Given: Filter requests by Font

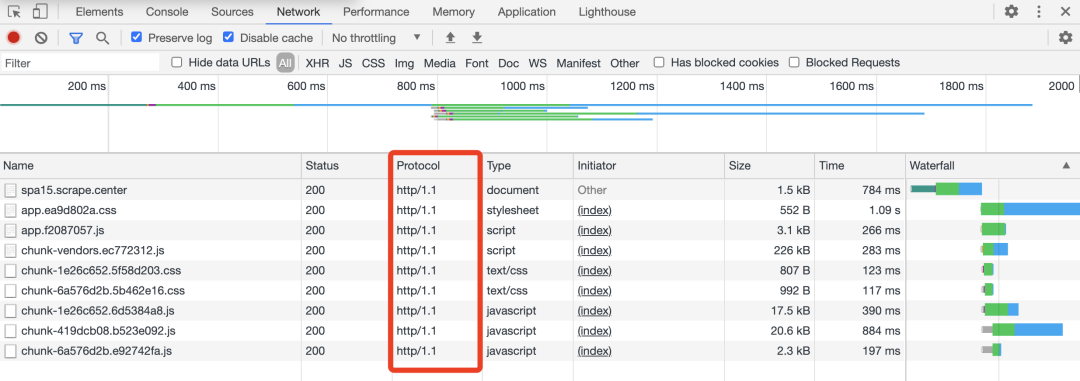Looking at the screenshot, I should (x=477, y=63).
